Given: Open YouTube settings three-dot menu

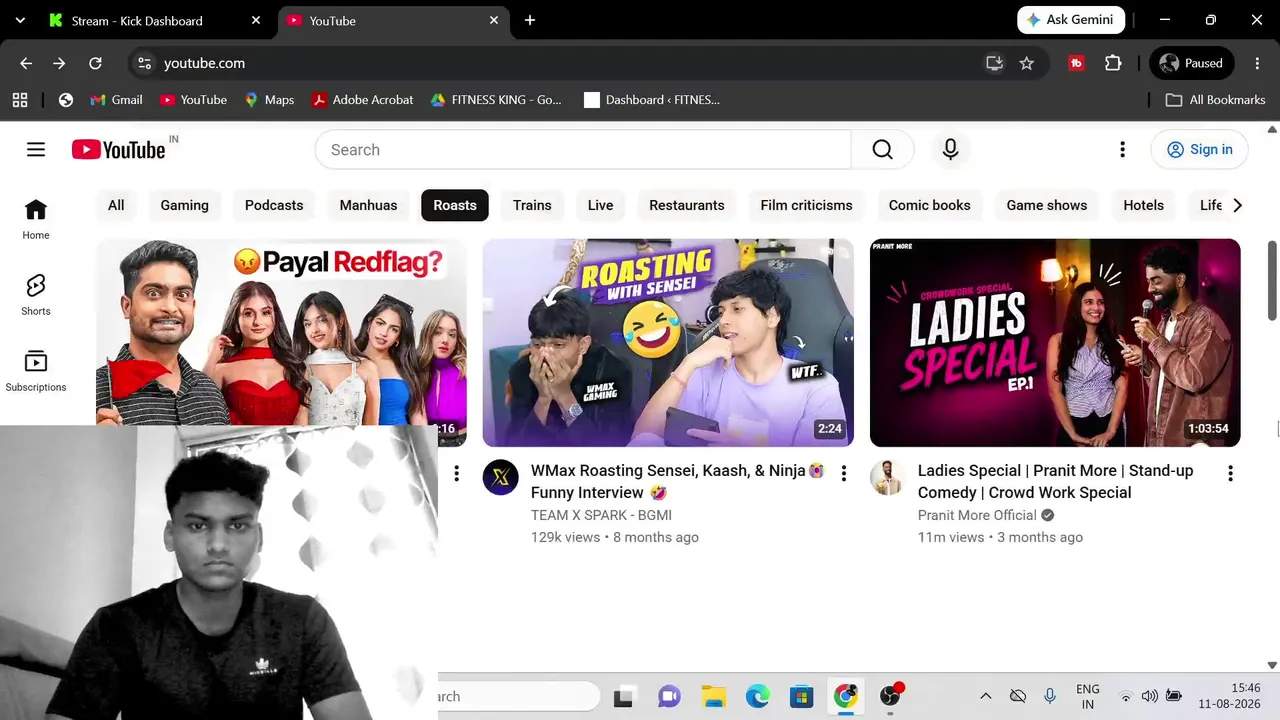Looking at the screenshot, I should coord(1122,149).
